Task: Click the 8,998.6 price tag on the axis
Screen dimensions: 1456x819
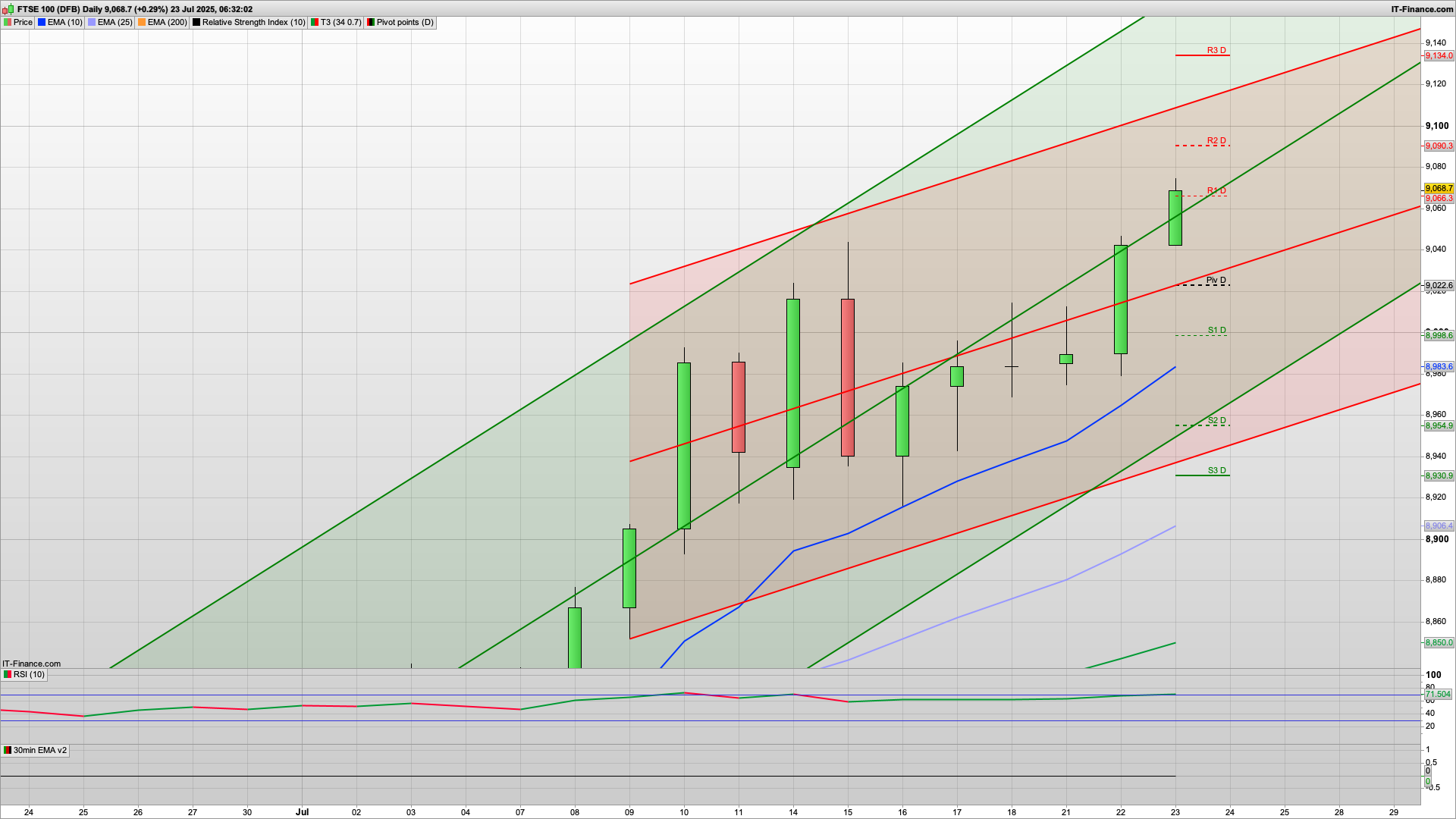Action: 1439,335
